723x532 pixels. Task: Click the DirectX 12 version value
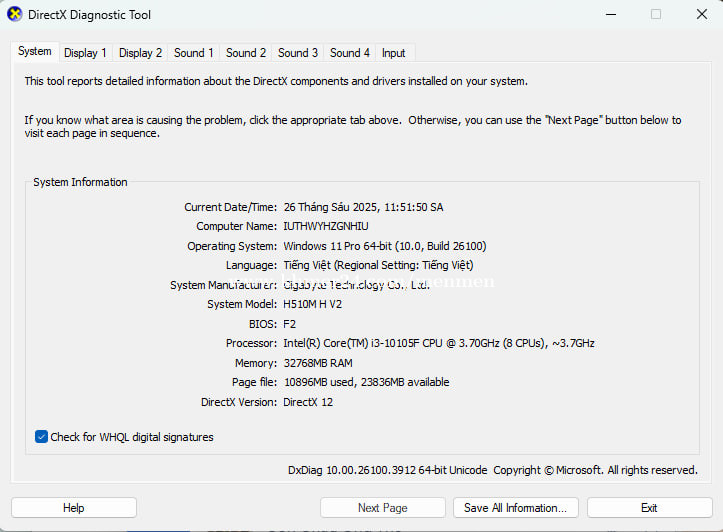[308, 402]
